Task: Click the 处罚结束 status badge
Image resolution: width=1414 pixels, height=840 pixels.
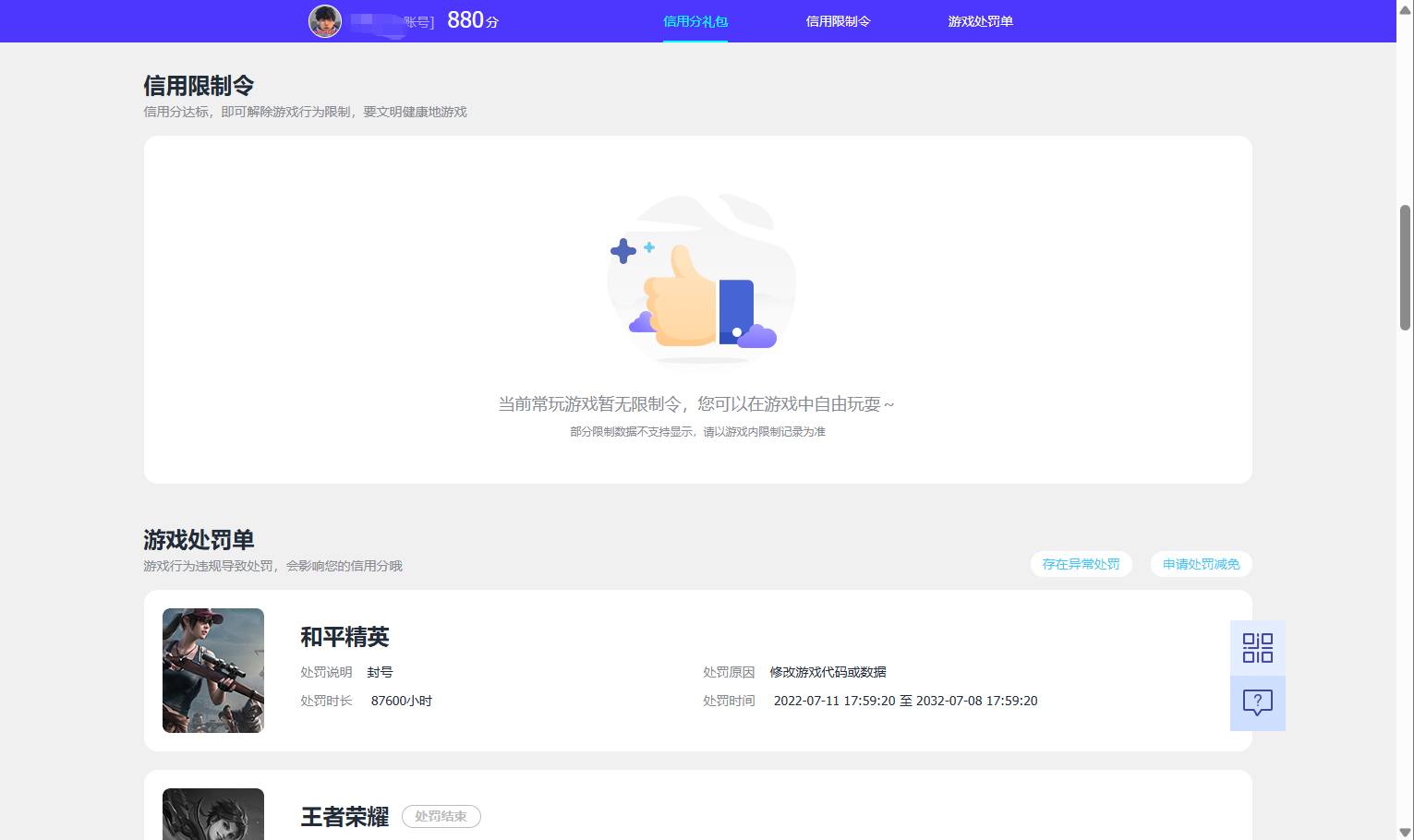Action: pyautogui.click(x=441, y=816)
